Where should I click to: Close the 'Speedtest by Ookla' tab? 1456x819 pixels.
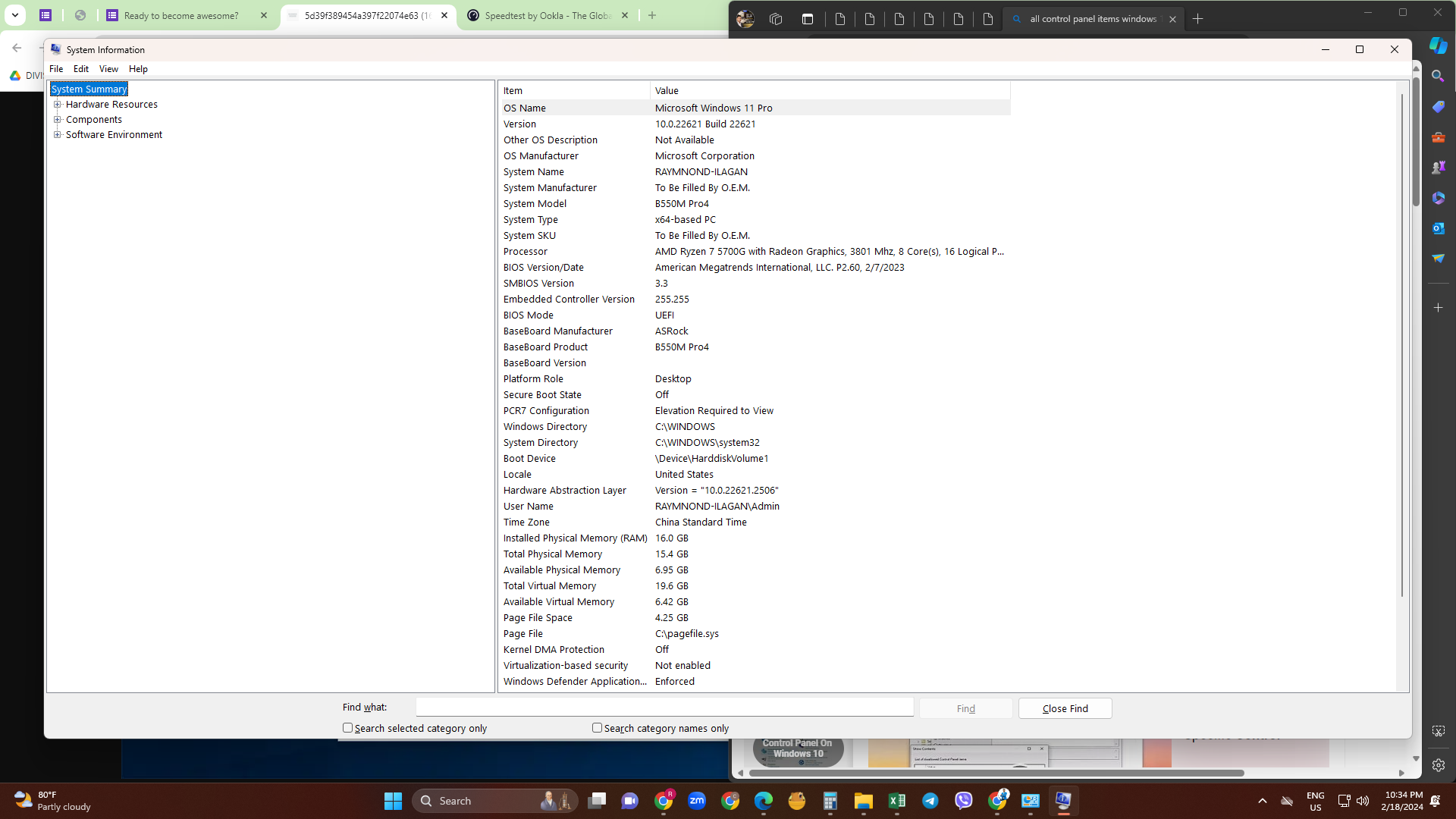pyautogui.click(x=624, y=15)
